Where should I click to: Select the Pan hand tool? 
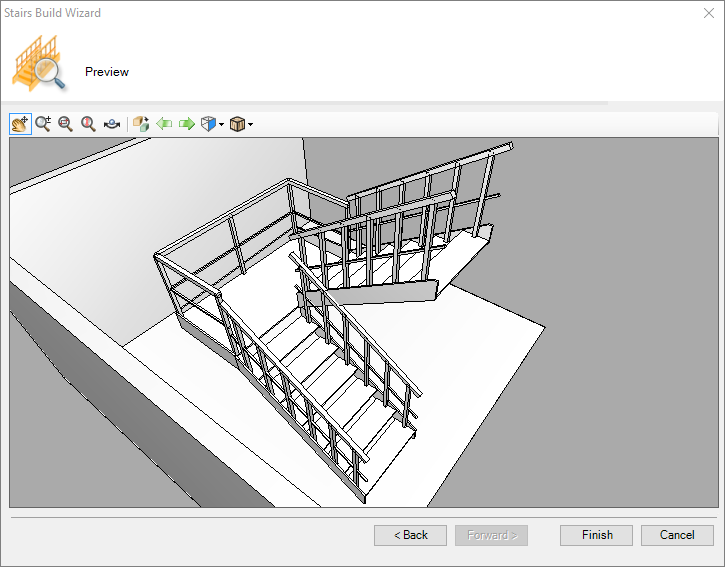tap(20, 124)
